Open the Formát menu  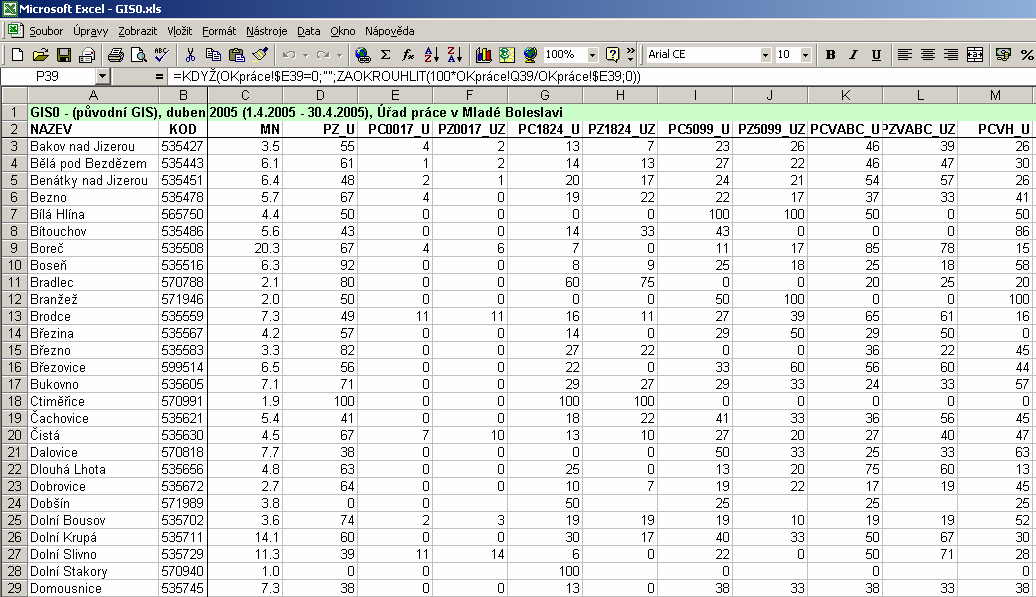[x=219, y=31]
